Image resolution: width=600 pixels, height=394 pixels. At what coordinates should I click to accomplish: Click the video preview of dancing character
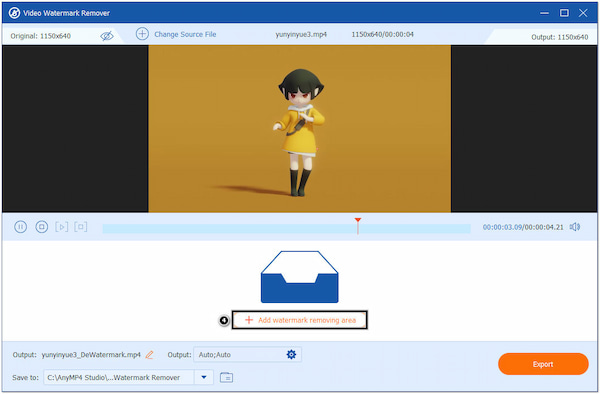point(300,129)
